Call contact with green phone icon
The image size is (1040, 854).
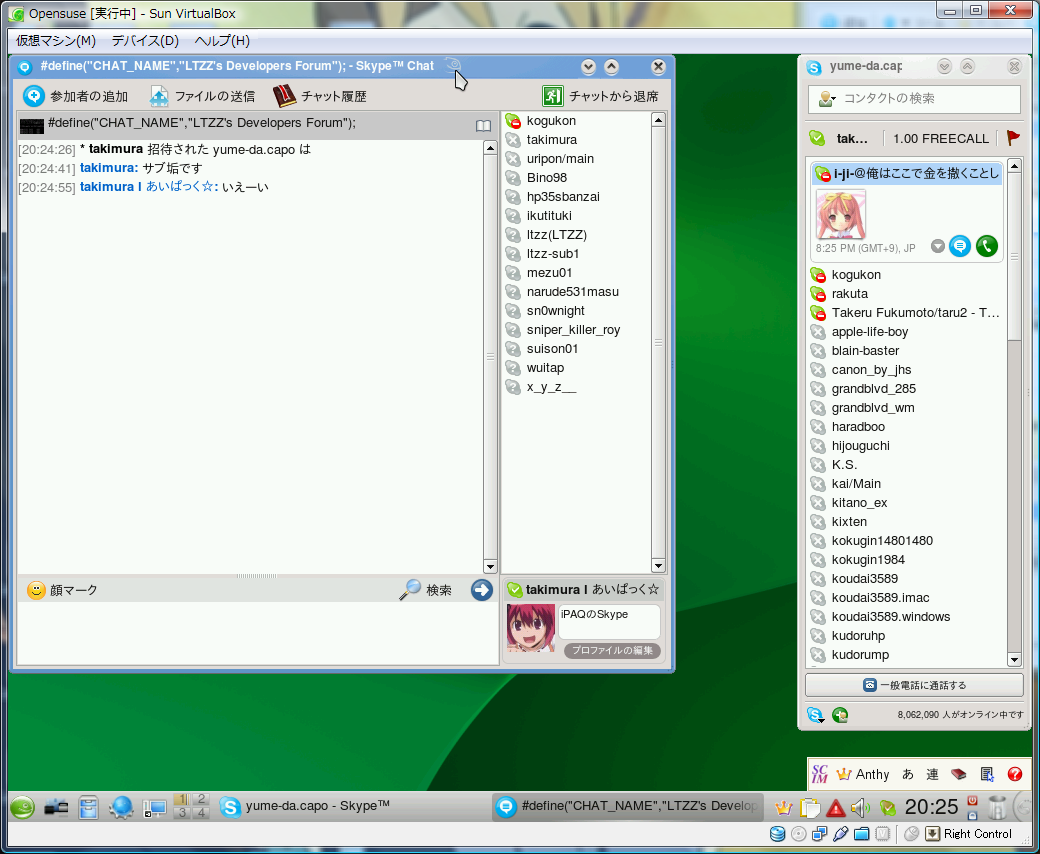pyautogui.click(x=987, y=246)
